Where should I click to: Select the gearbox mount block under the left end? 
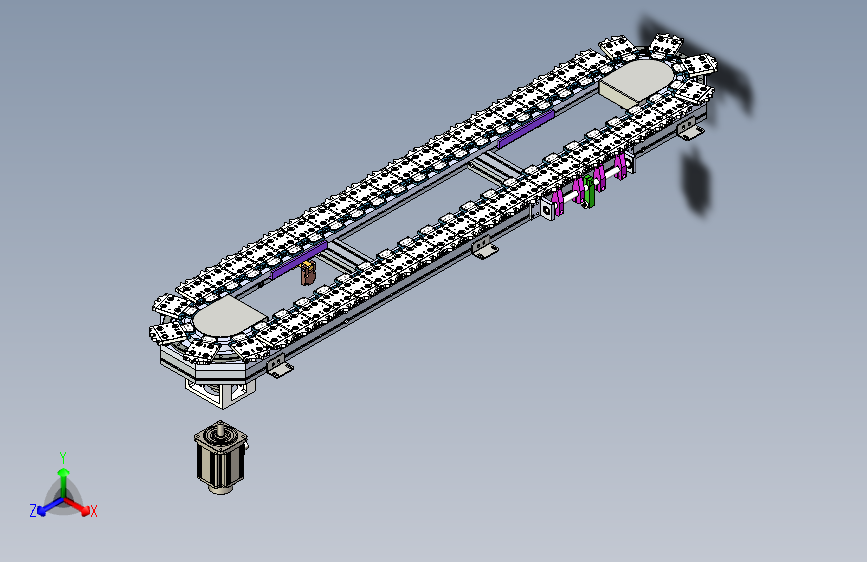[x=221, y=394]
